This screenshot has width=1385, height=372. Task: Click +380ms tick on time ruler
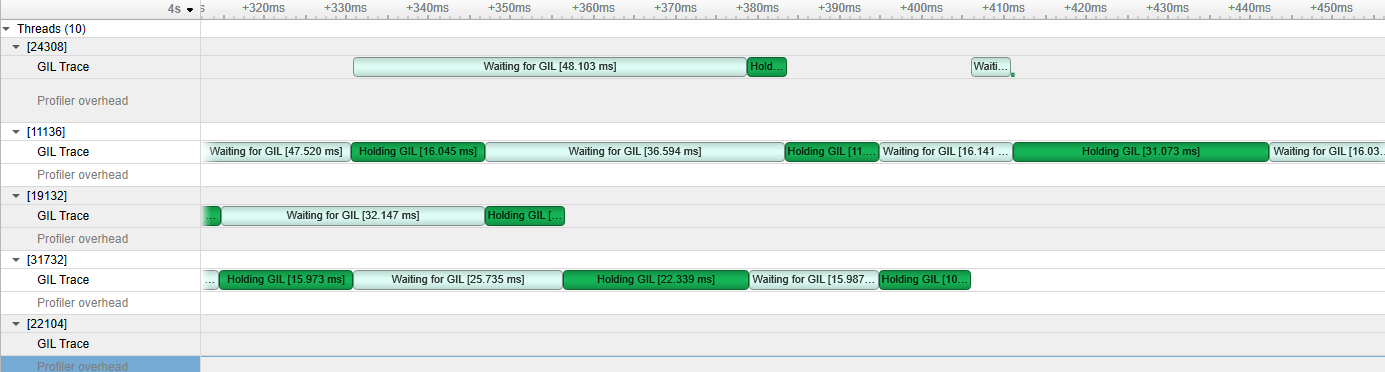pos(757,8)
